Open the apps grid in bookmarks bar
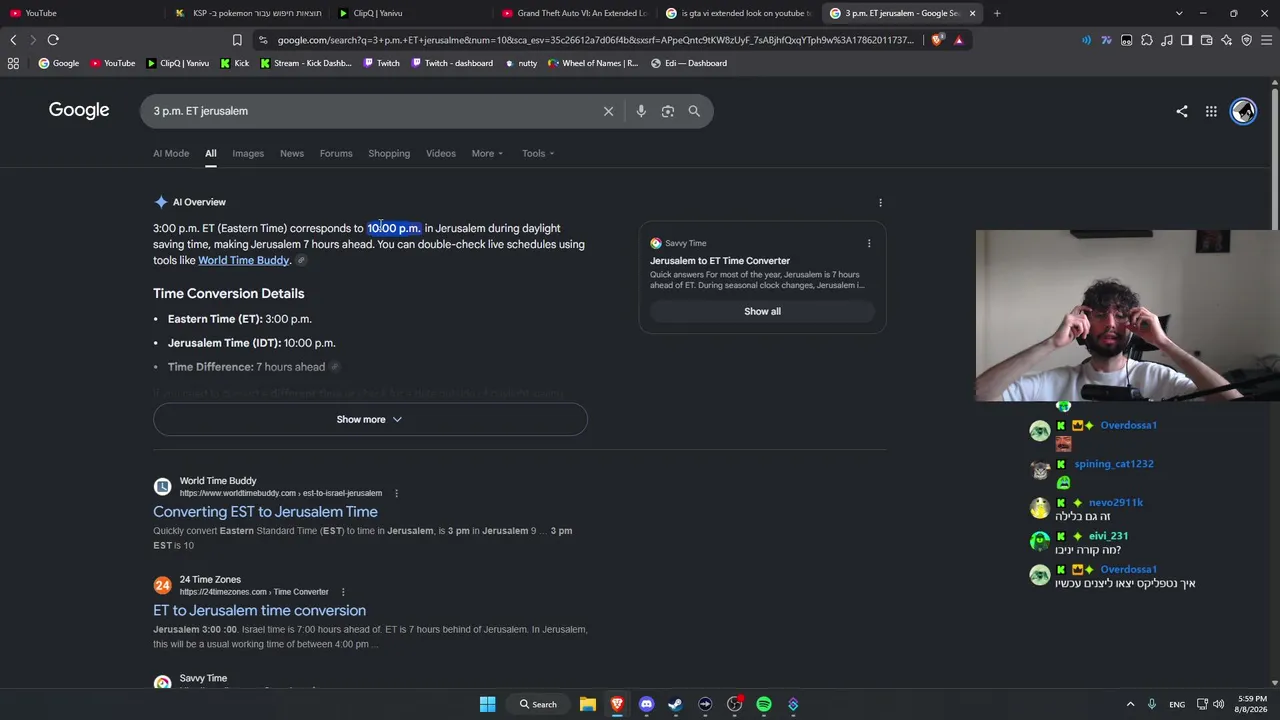Image resolution: width=1280 pixels, height=720 pixels. coord(13,63)
